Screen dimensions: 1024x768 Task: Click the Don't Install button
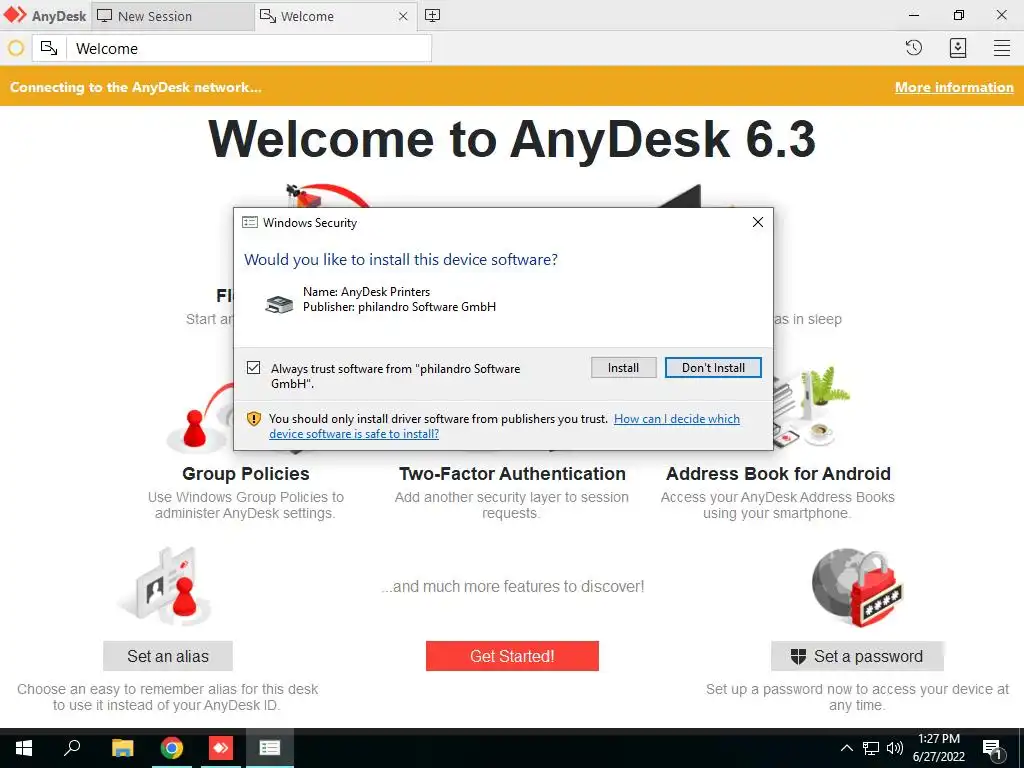(713, 368)
